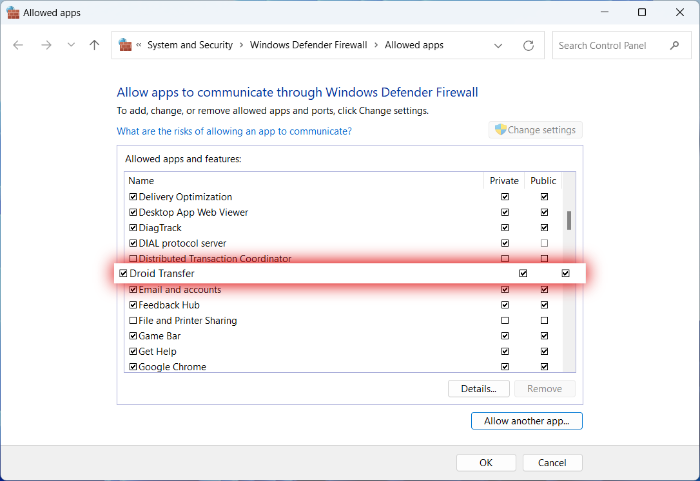Image resolution: width=700 pixels, height=481 pixels.
Task: Expand the address bar history dropdown
Action: point(499,45)
